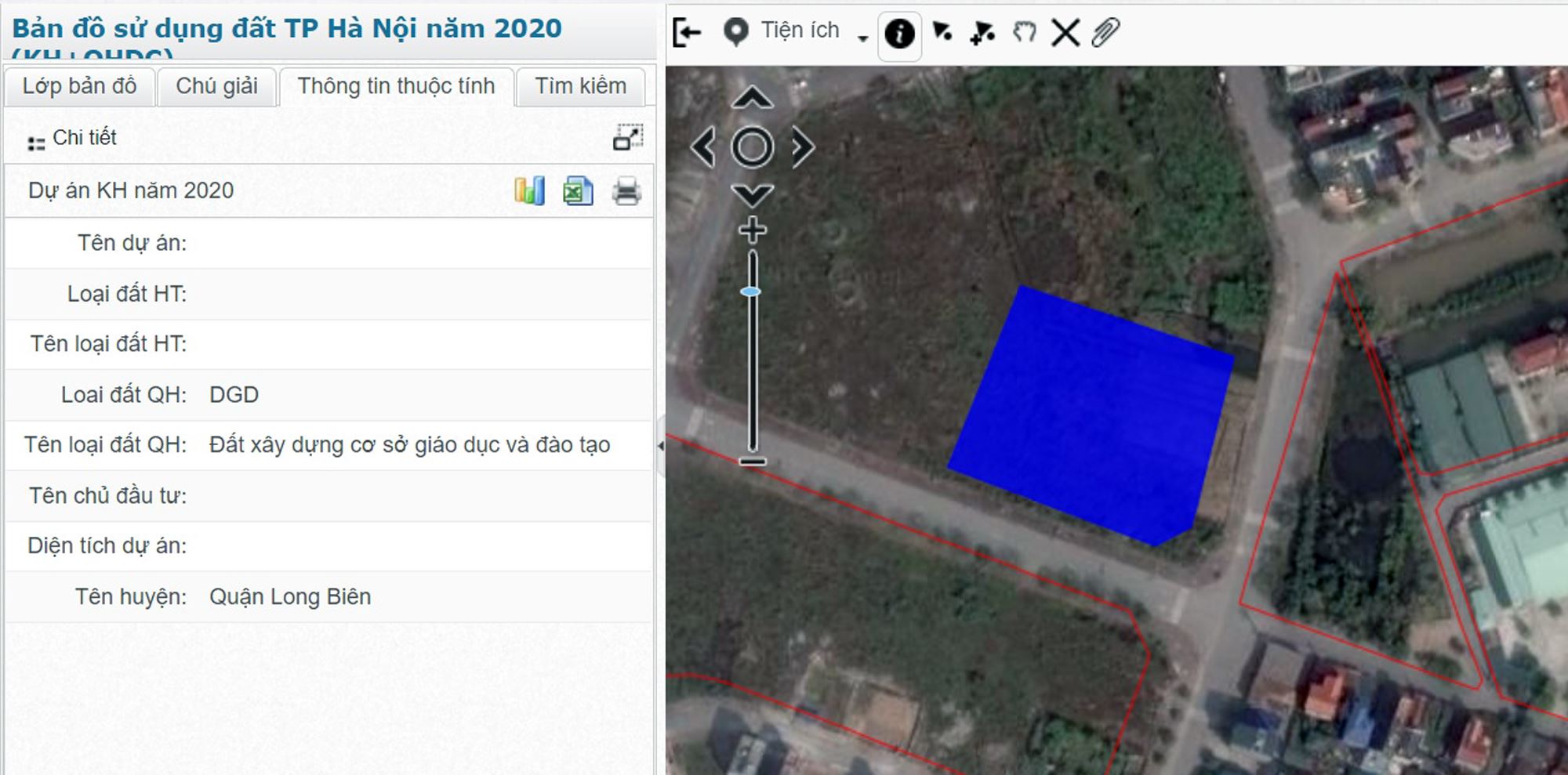Viewport: 1568px width, 775px height.
Task: Click the paperclip attachment icon
Action: 1105,33
